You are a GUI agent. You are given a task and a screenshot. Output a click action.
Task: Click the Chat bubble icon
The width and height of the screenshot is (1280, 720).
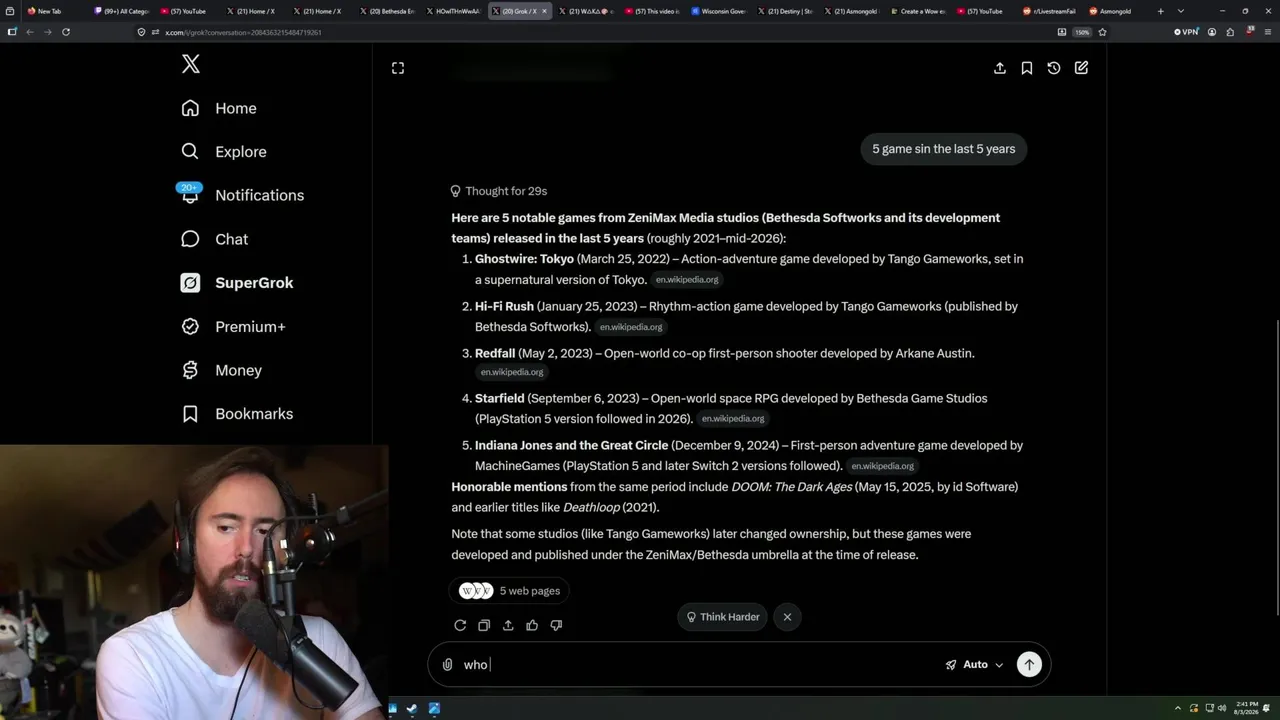190,239
